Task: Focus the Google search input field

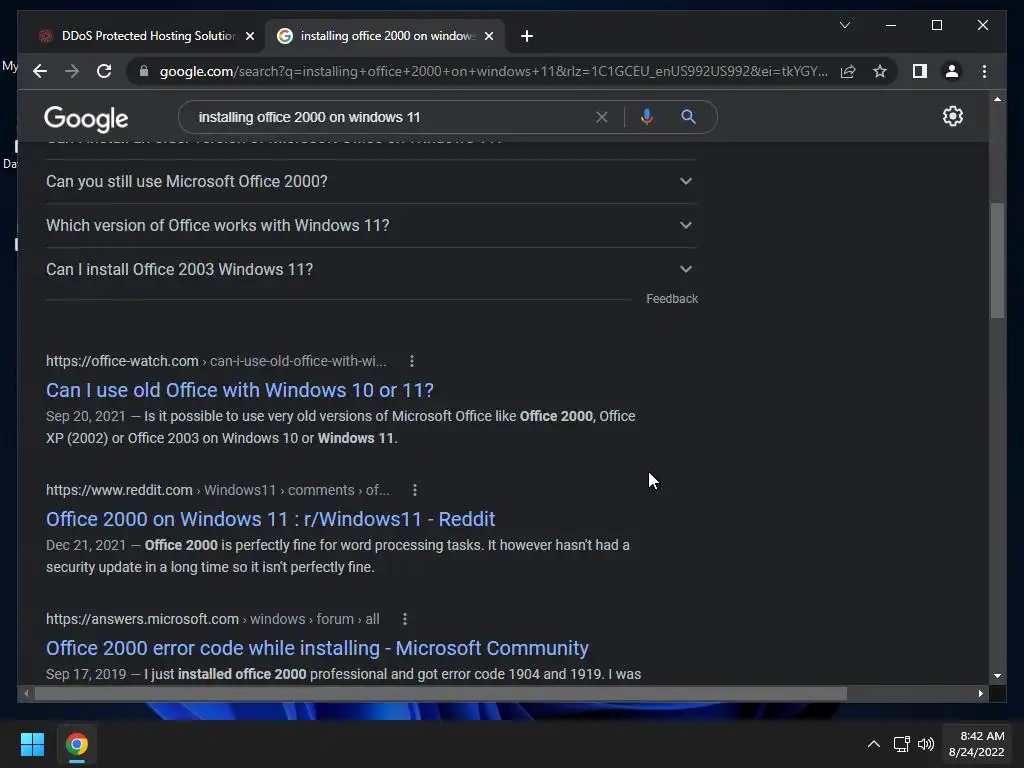Action: coord(392,117)
